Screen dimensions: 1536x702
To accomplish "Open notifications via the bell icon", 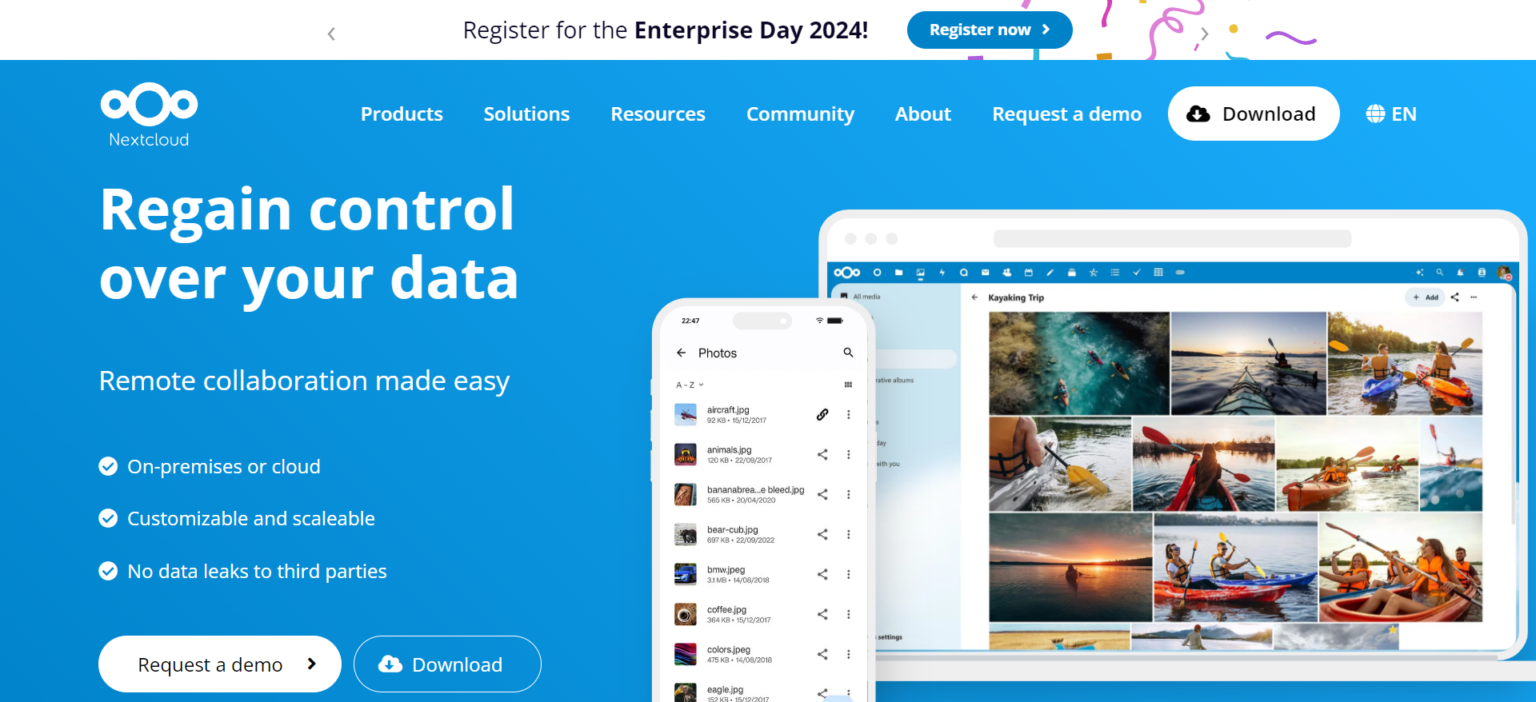I will [1461, 272].
